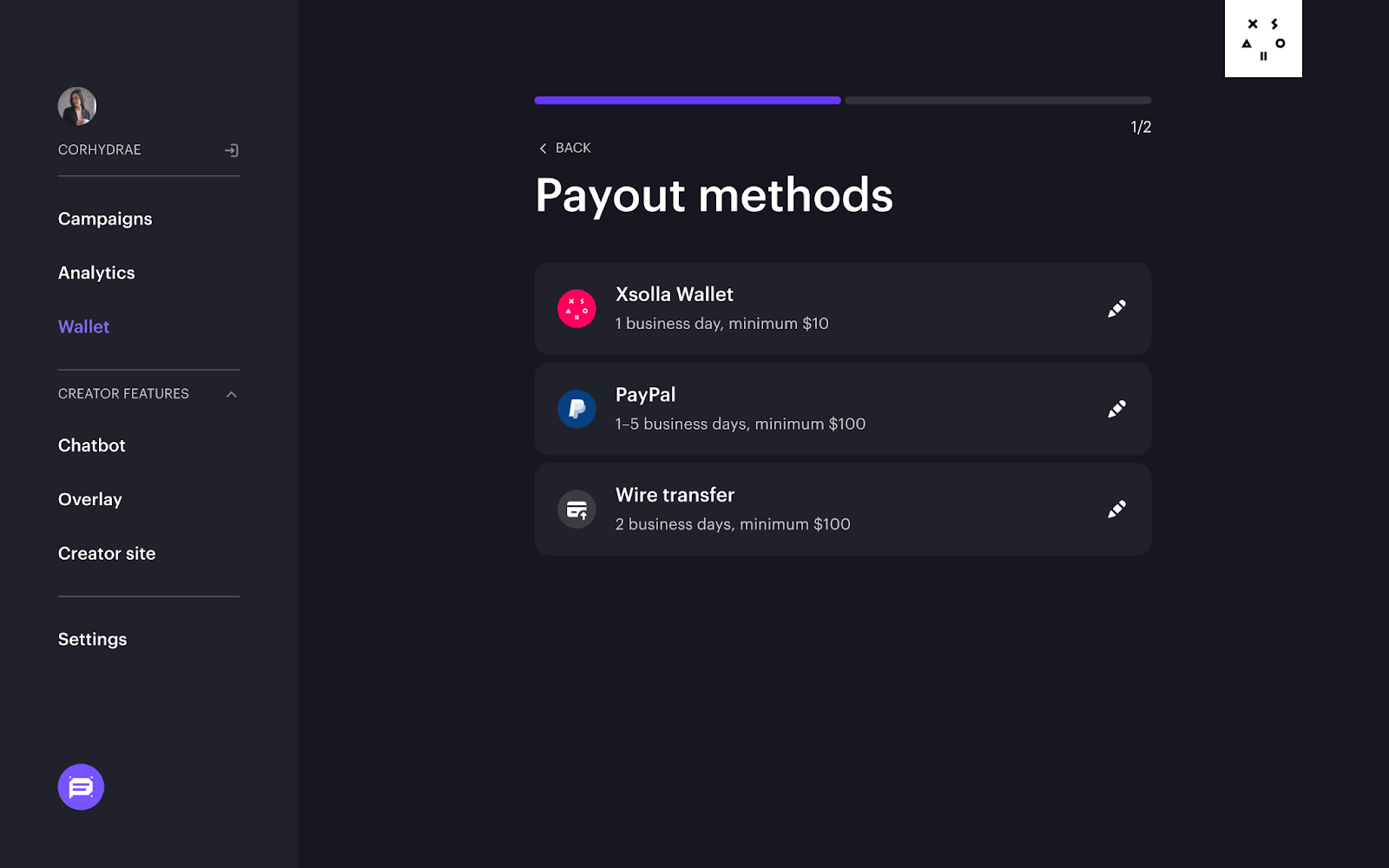The width and height of the screenshot is (1389, 868).
Task: Click the Xsolla logo in the top-right corner
Action: (1262, 38)
